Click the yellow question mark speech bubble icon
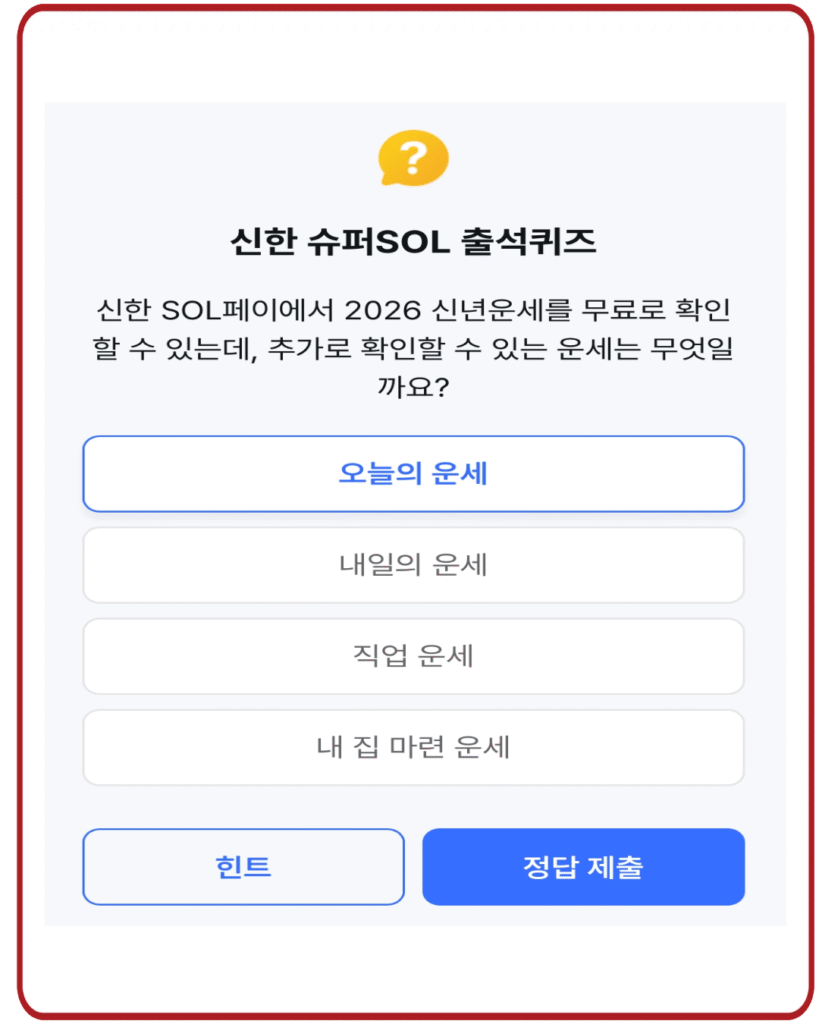 pos(413,159)
